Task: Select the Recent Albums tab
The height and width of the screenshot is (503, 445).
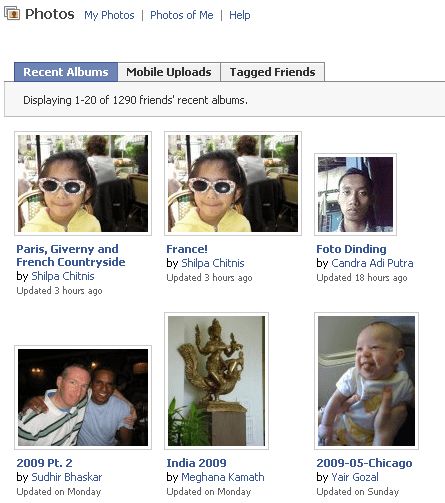Action: 66,72
